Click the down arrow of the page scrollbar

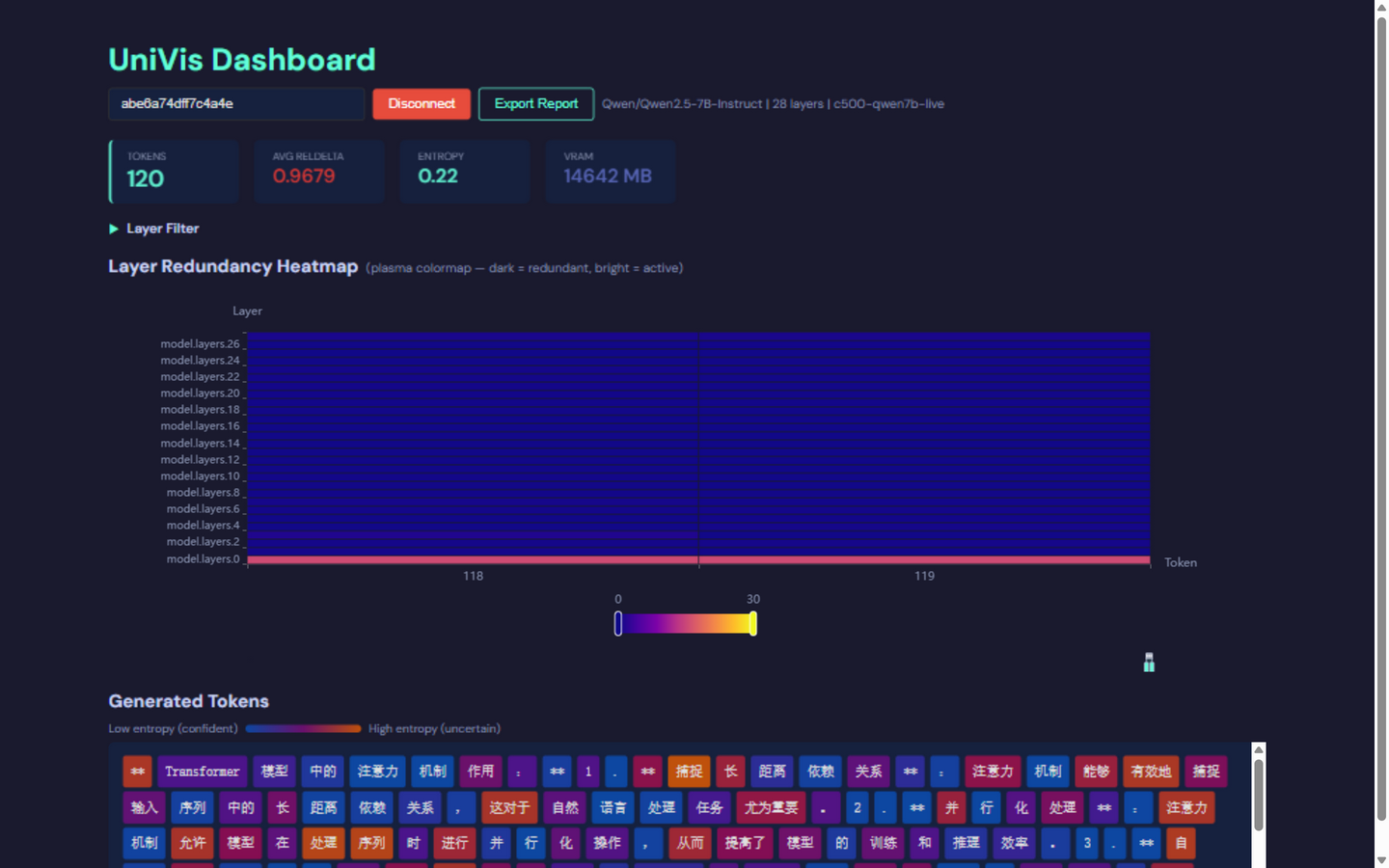point(1381,860)
